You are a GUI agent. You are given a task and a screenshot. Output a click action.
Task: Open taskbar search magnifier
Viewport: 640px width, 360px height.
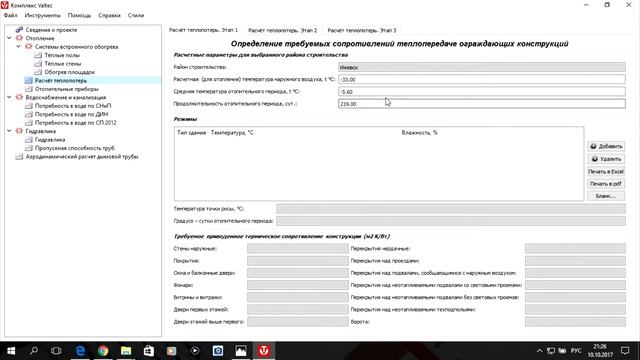[x=34, y=351]
